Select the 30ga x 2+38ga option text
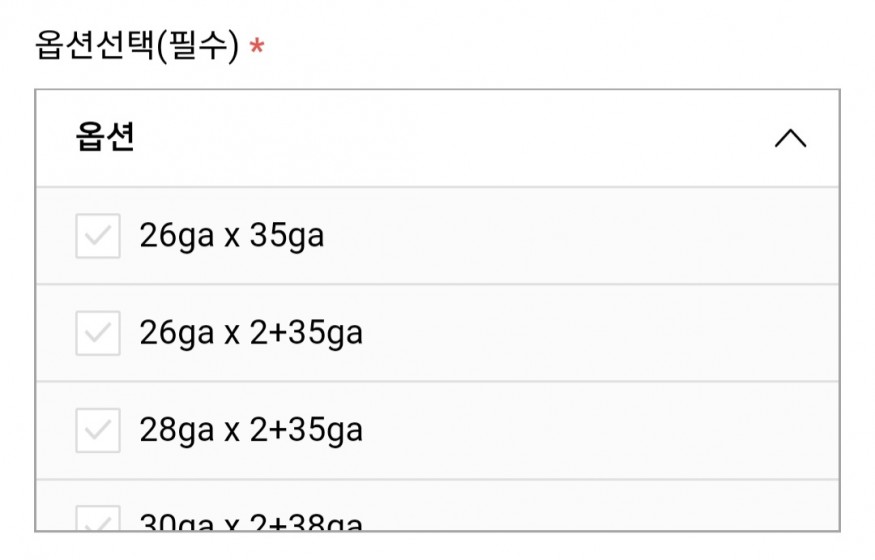 [x=251, y=522]
